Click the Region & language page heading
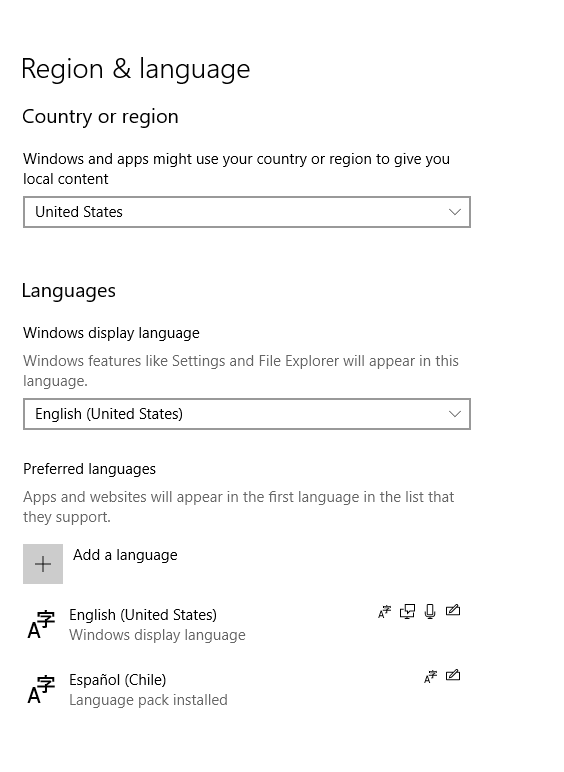This screenshot has width=564, height=772. [x=136, y=69]
